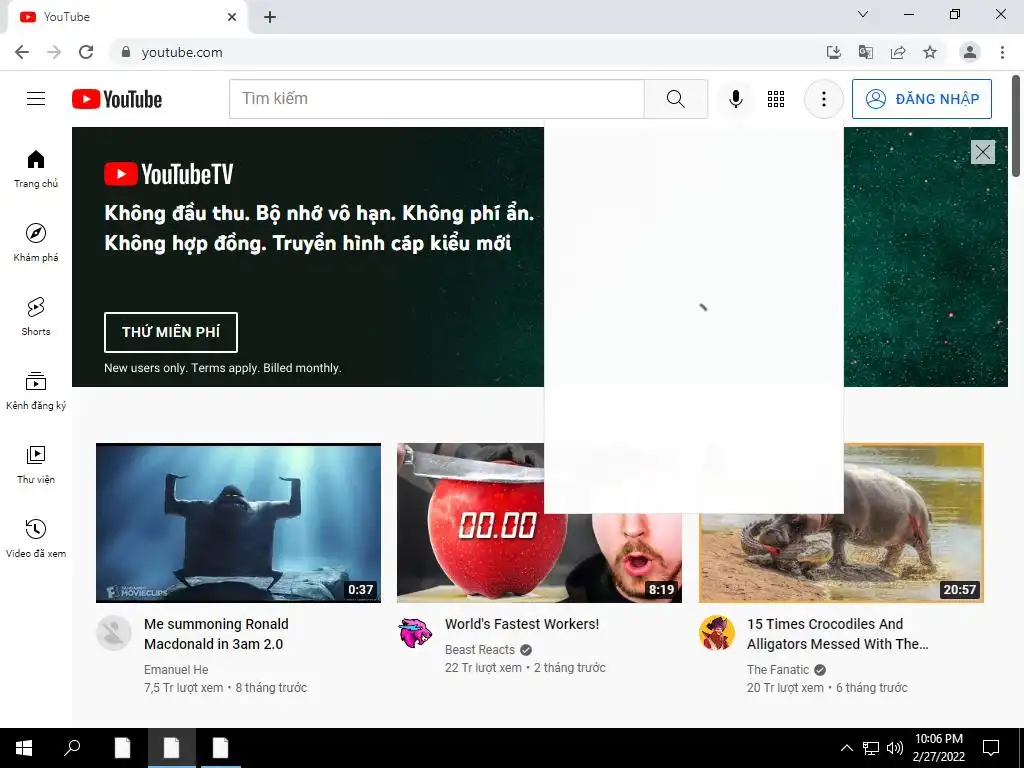Click 'World's Fastest Workers!' title

pos(522,624)
